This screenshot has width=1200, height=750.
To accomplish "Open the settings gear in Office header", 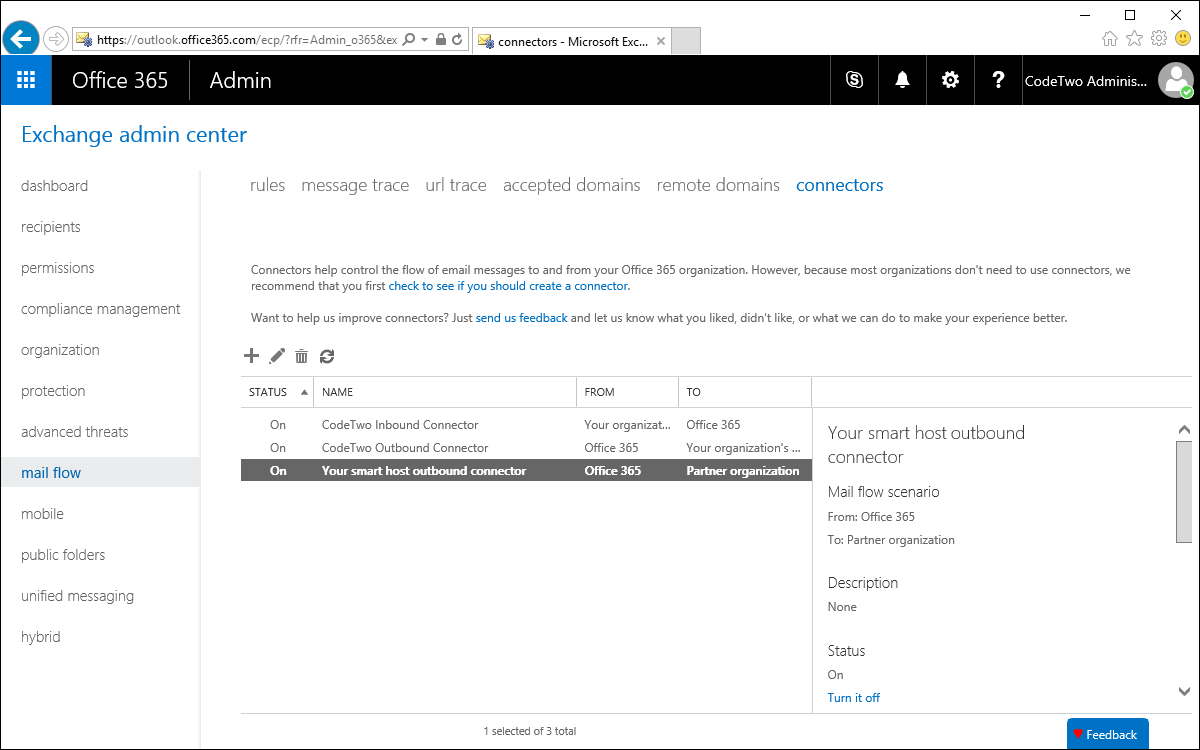I will point(950,80).
